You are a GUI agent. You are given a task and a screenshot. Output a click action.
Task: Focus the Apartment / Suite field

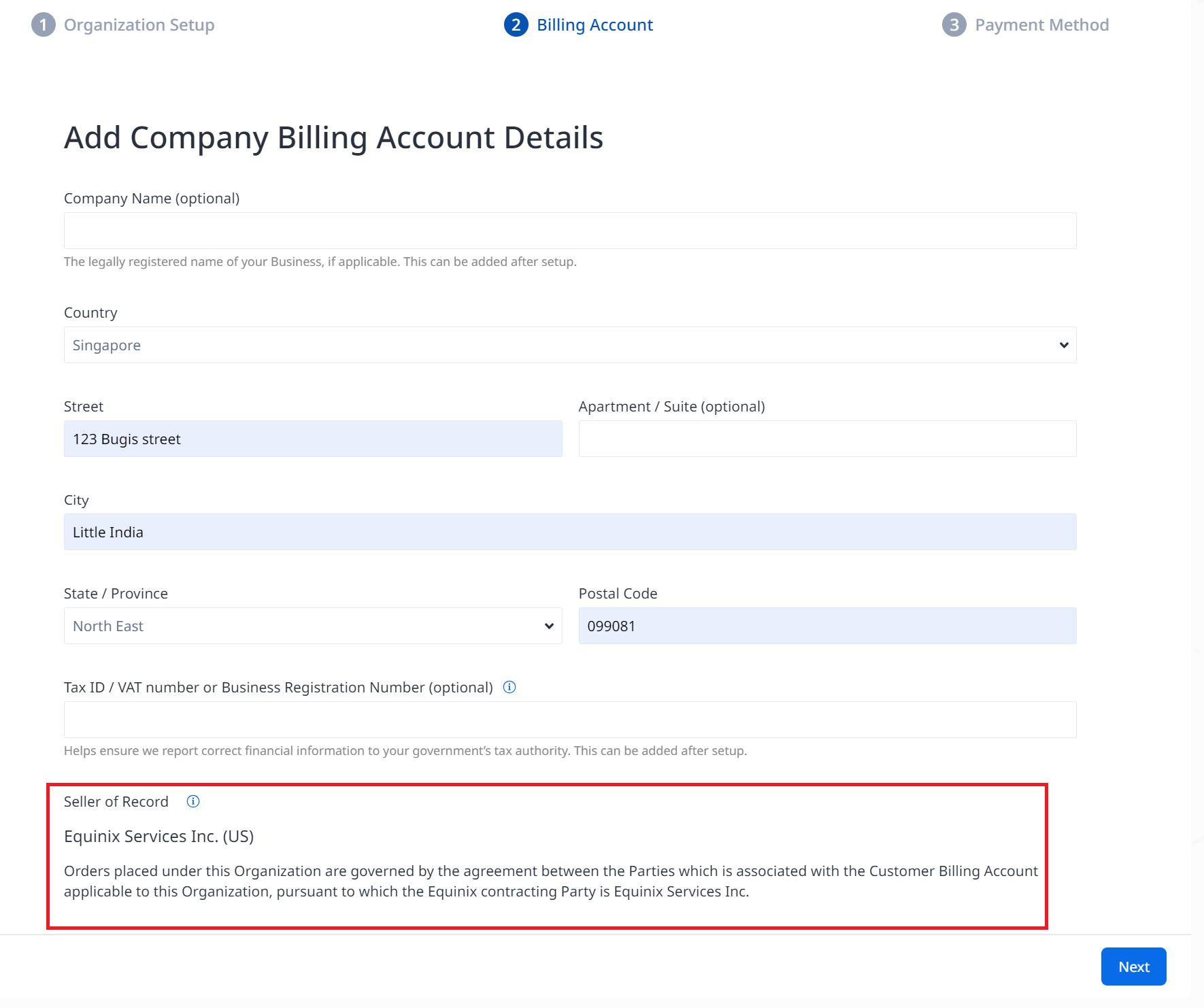point(827,439)
